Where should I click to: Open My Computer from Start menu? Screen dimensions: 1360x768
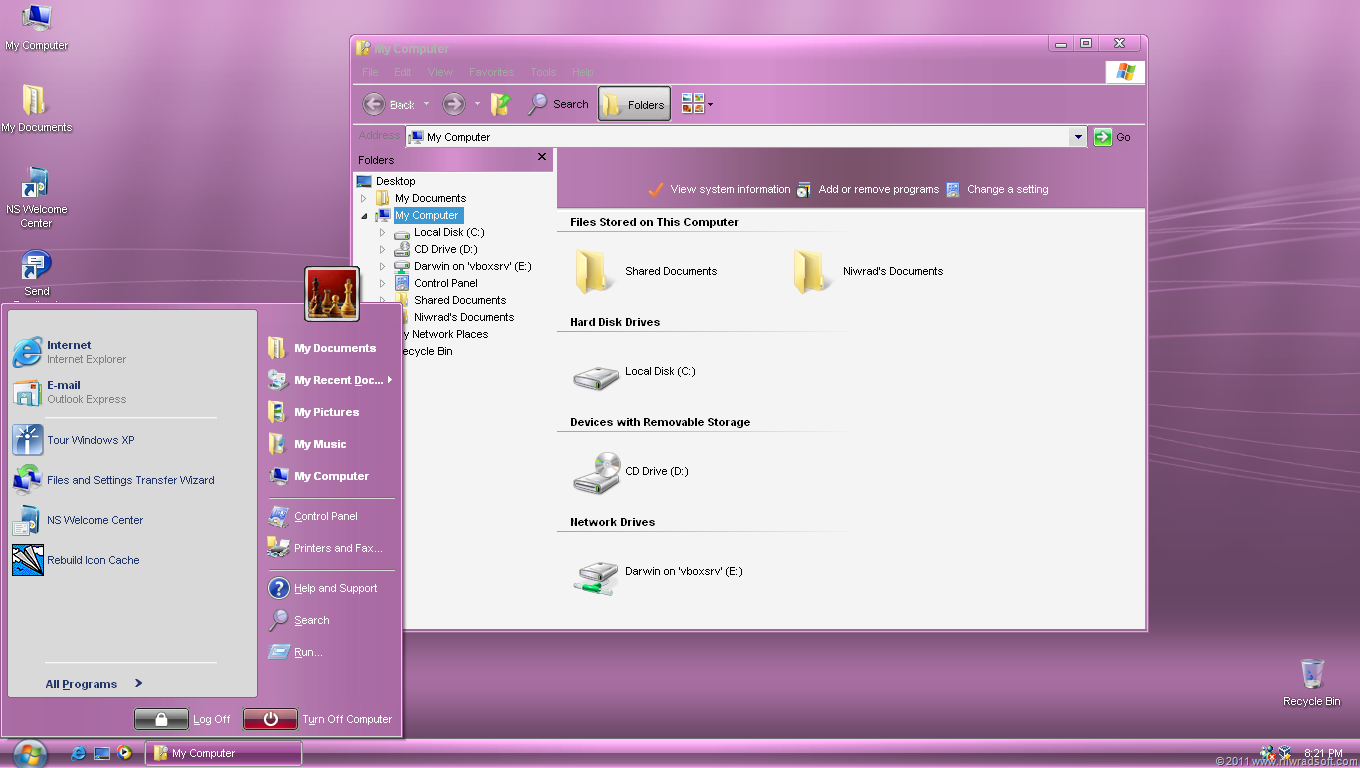(330, 476)
